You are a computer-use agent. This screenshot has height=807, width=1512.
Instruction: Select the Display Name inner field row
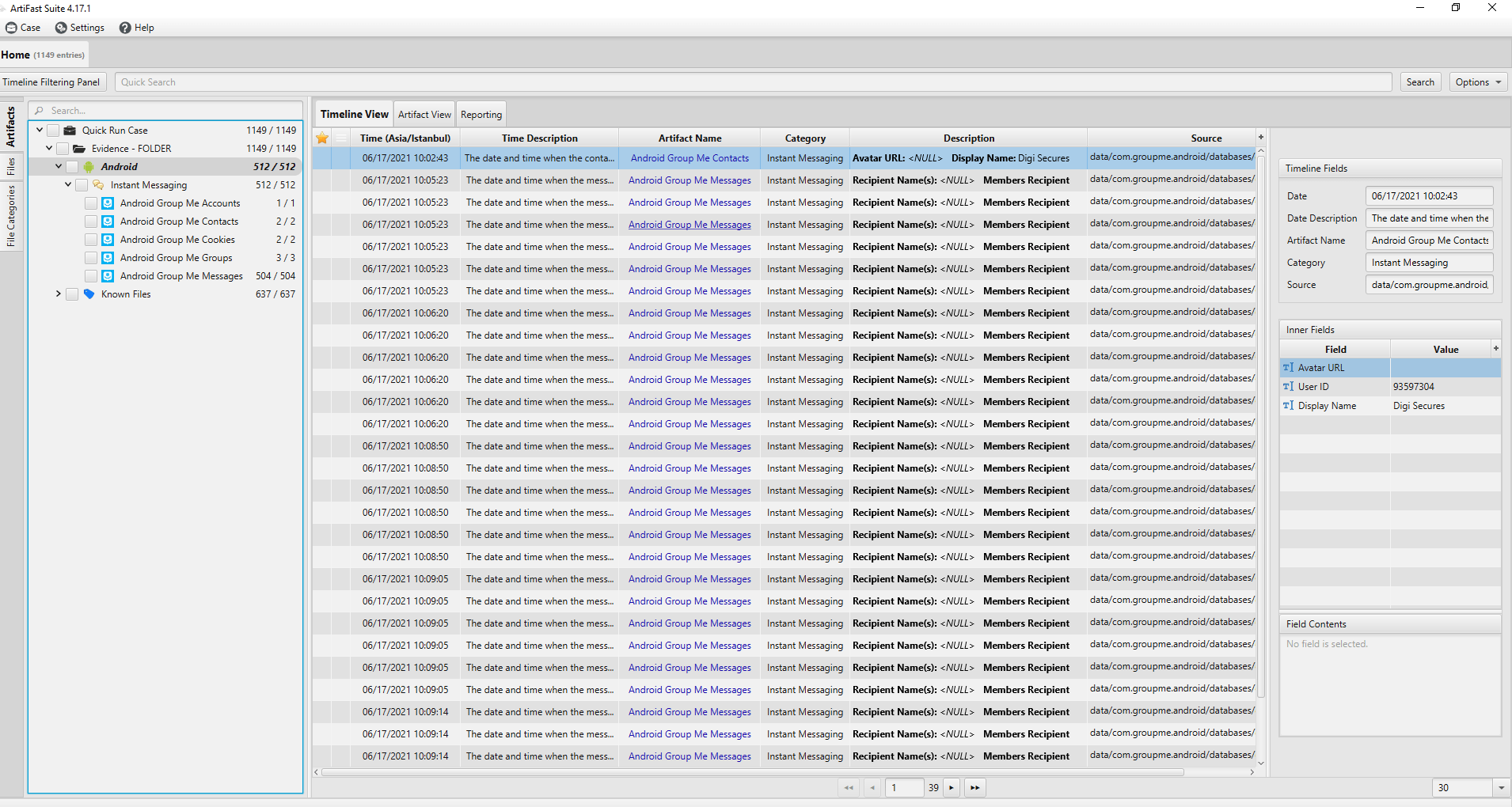click(x=1390, y=406)
